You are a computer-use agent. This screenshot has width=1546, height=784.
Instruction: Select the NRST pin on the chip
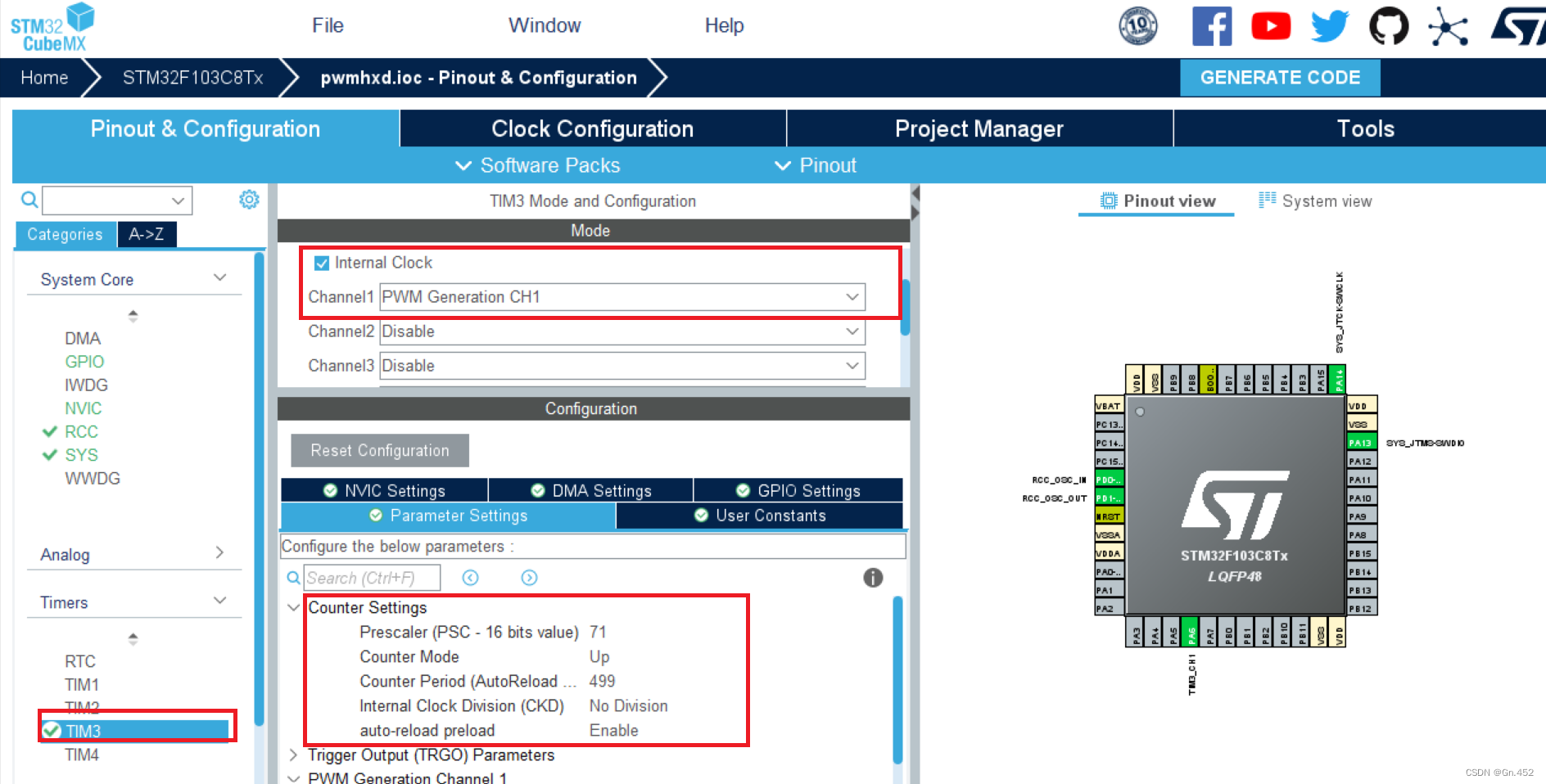click(x=1109, y=516)
